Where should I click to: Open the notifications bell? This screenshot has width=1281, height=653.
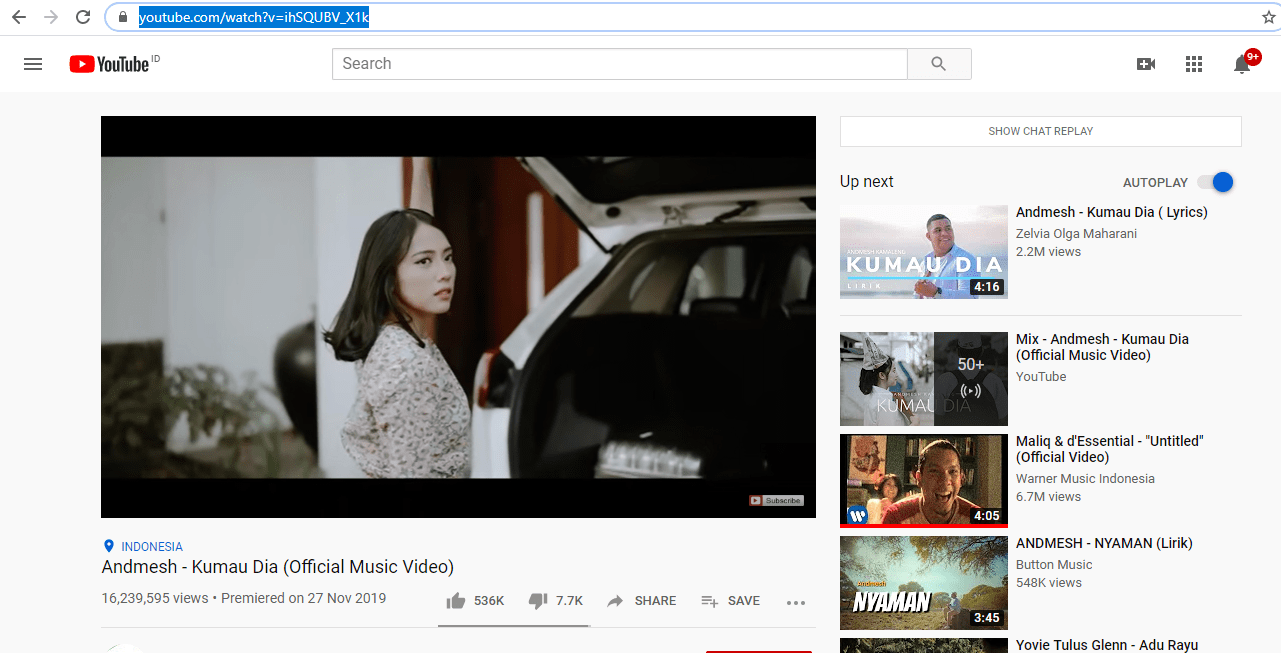coord(1242,64)
